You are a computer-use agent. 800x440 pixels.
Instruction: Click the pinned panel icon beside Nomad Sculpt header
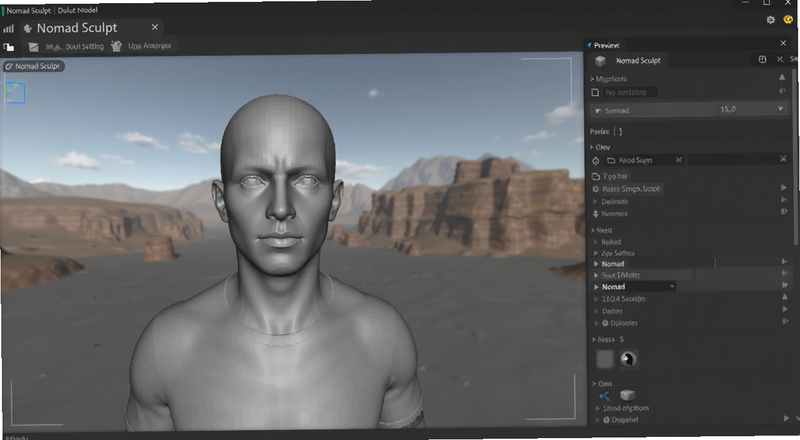click(762, 60)
